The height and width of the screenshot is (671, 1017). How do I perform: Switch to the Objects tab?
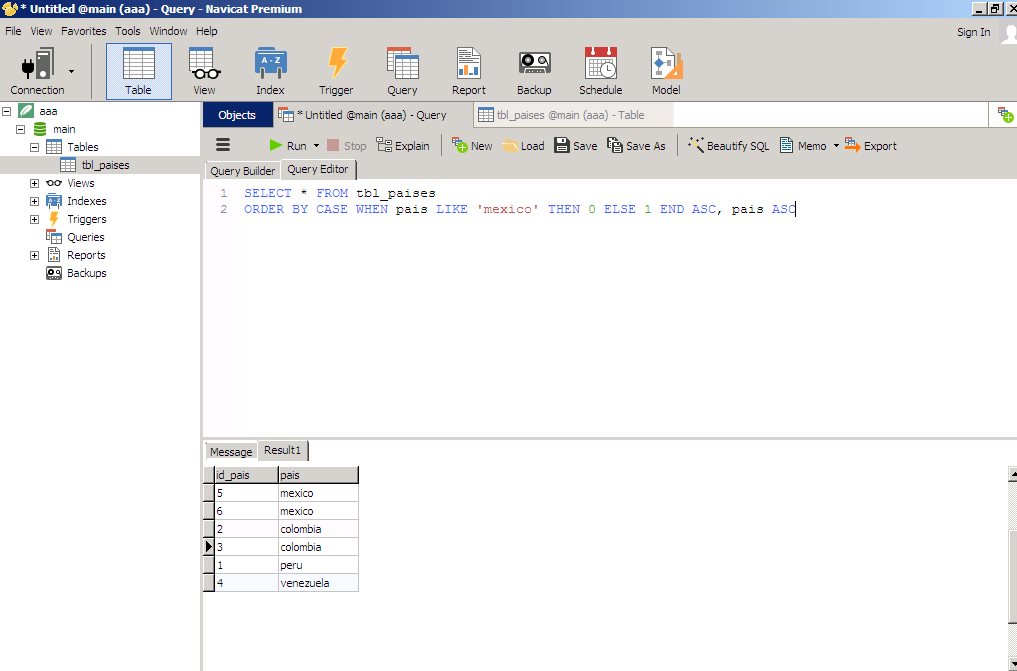coord(237,115)
